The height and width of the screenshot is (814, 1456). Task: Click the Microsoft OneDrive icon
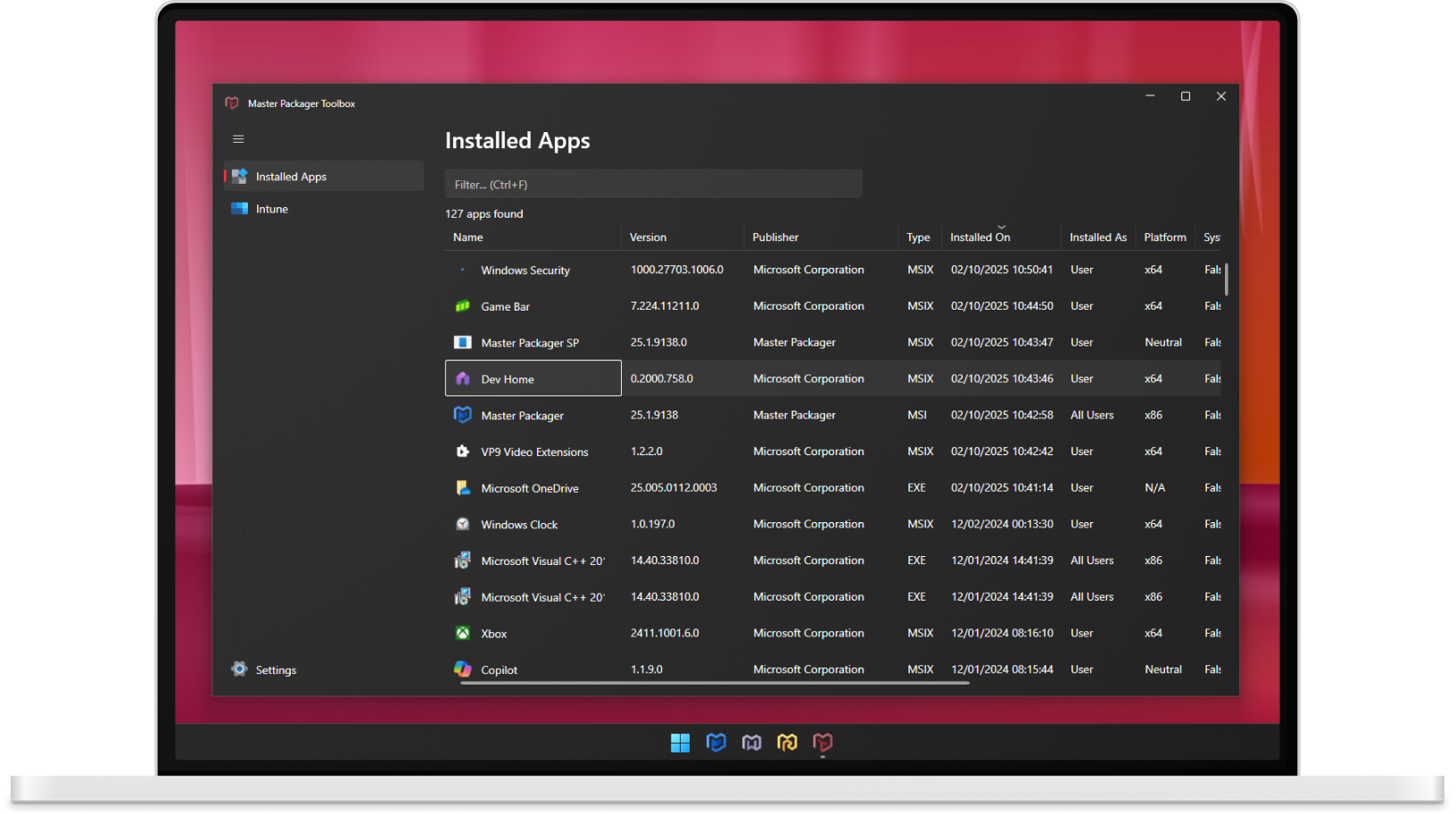click(462, 488)
